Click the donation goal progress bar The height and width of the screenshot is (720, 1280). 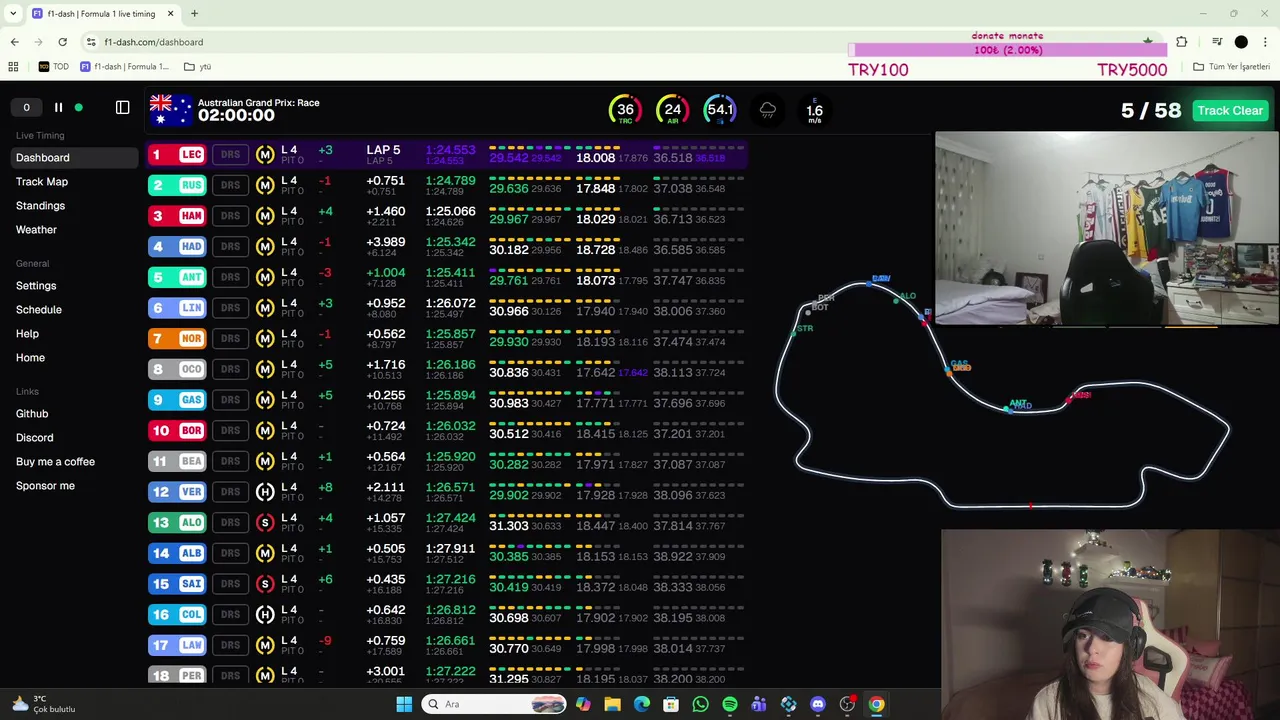click(x=1008, y=50)
